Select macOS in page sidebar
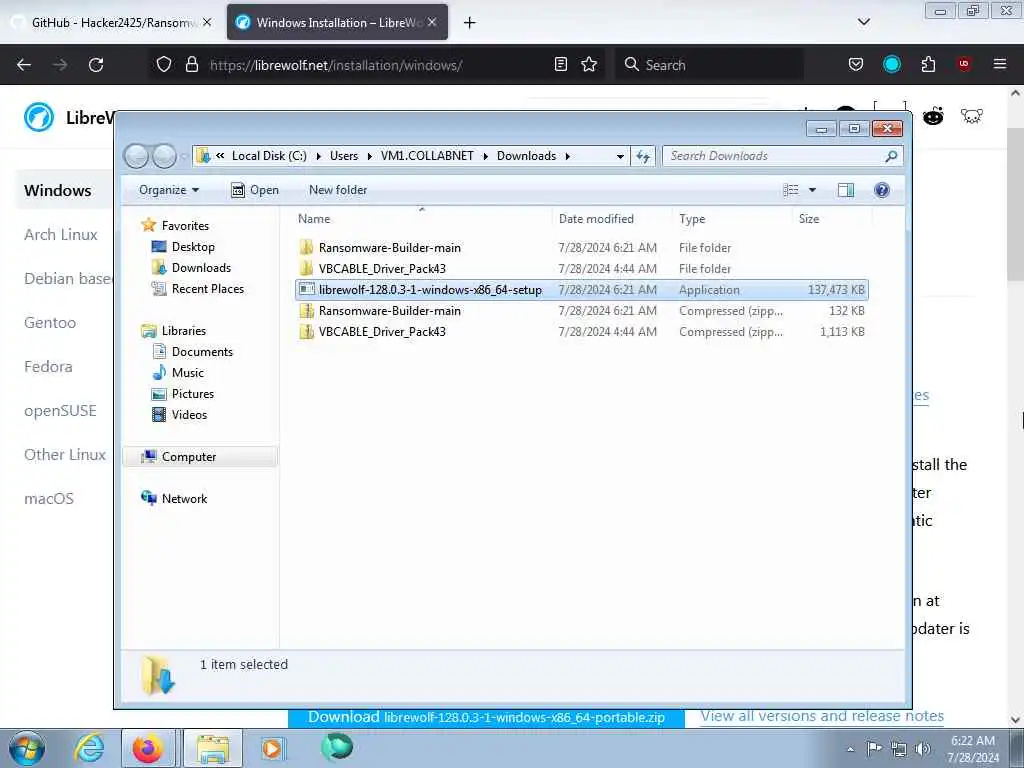The height and width of the screenshot is (768, 1024). 49,499
